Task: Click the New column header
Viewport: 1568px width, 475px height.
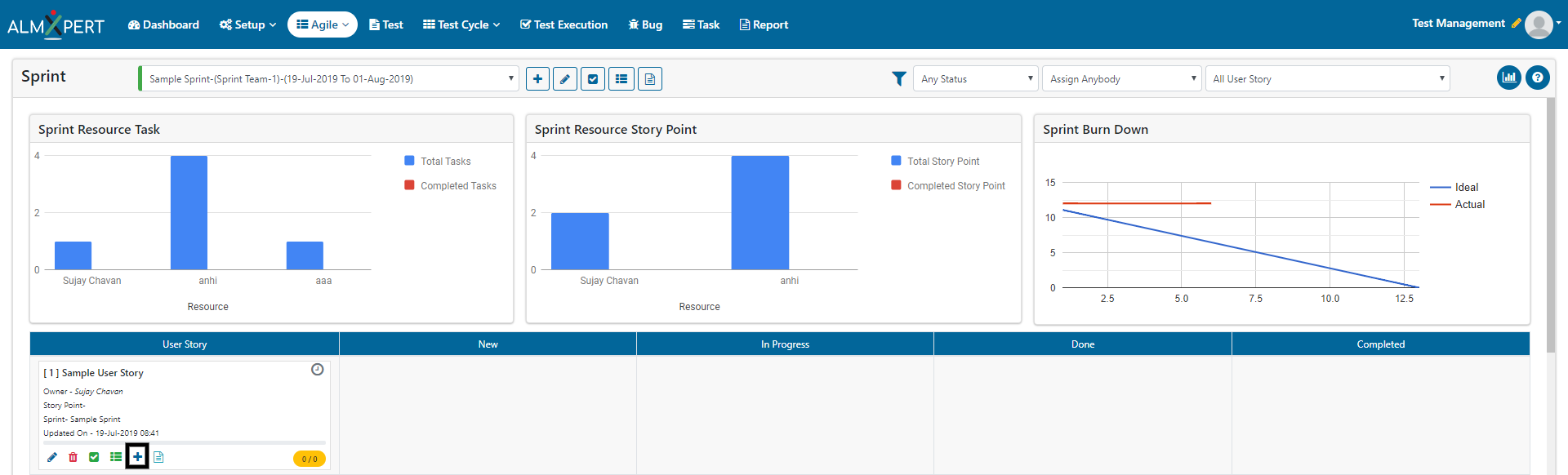Action: tap(488, 344)
